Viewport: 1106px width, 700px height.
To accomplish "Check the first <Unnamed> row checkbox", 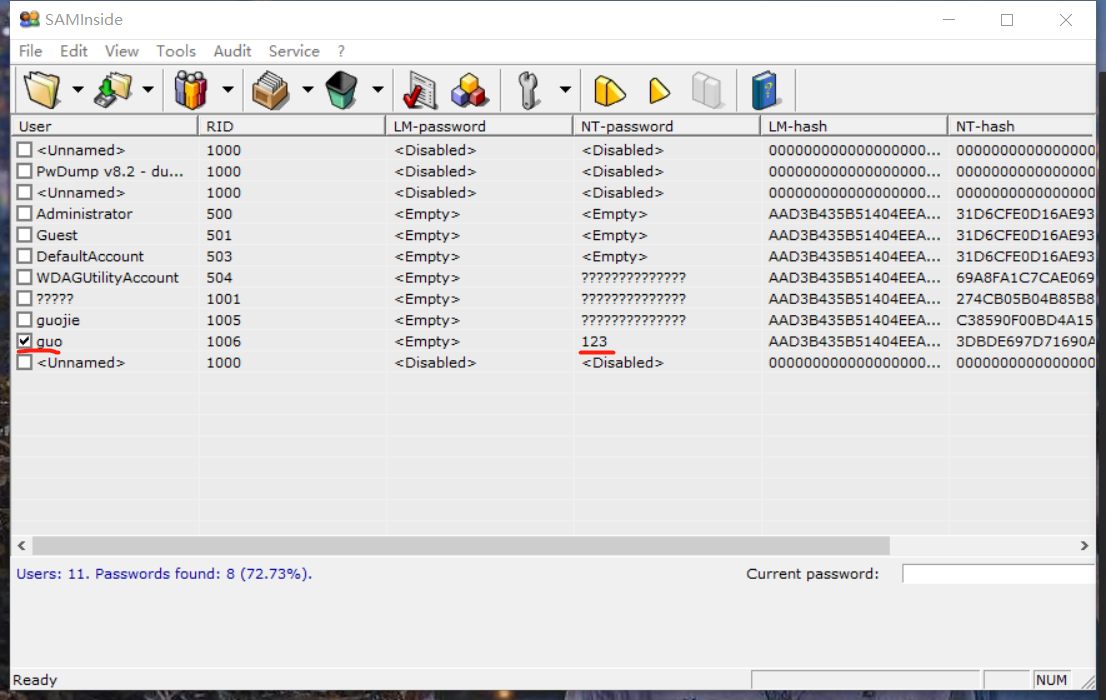I will 25,150.
